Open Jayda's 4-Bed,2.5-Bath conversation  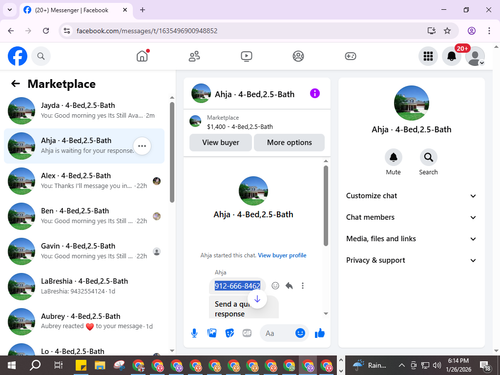pyautogui.click(x=84, y=111)
